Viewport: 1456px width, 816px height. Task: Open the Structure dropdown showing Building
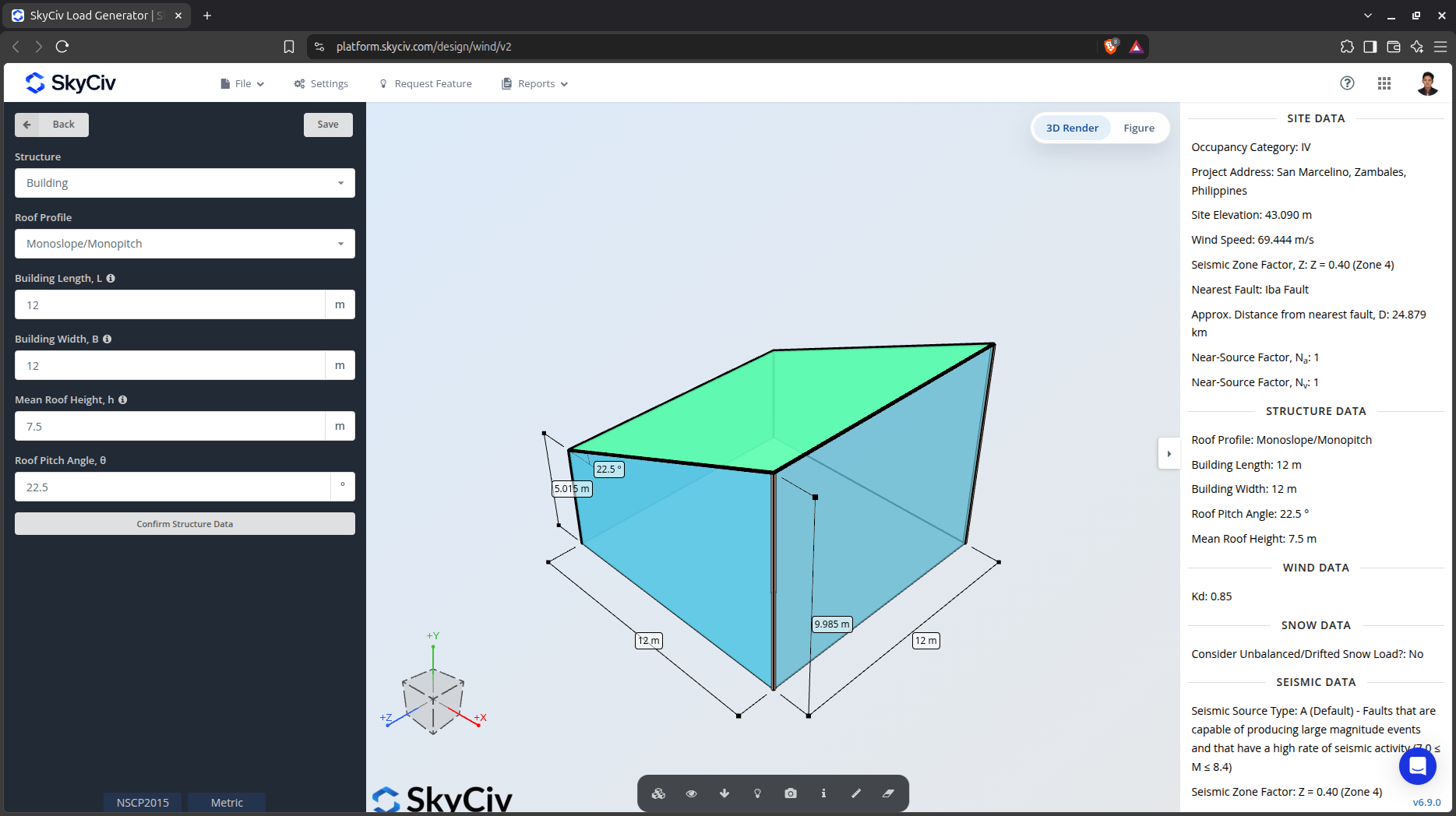click(185, 183)
